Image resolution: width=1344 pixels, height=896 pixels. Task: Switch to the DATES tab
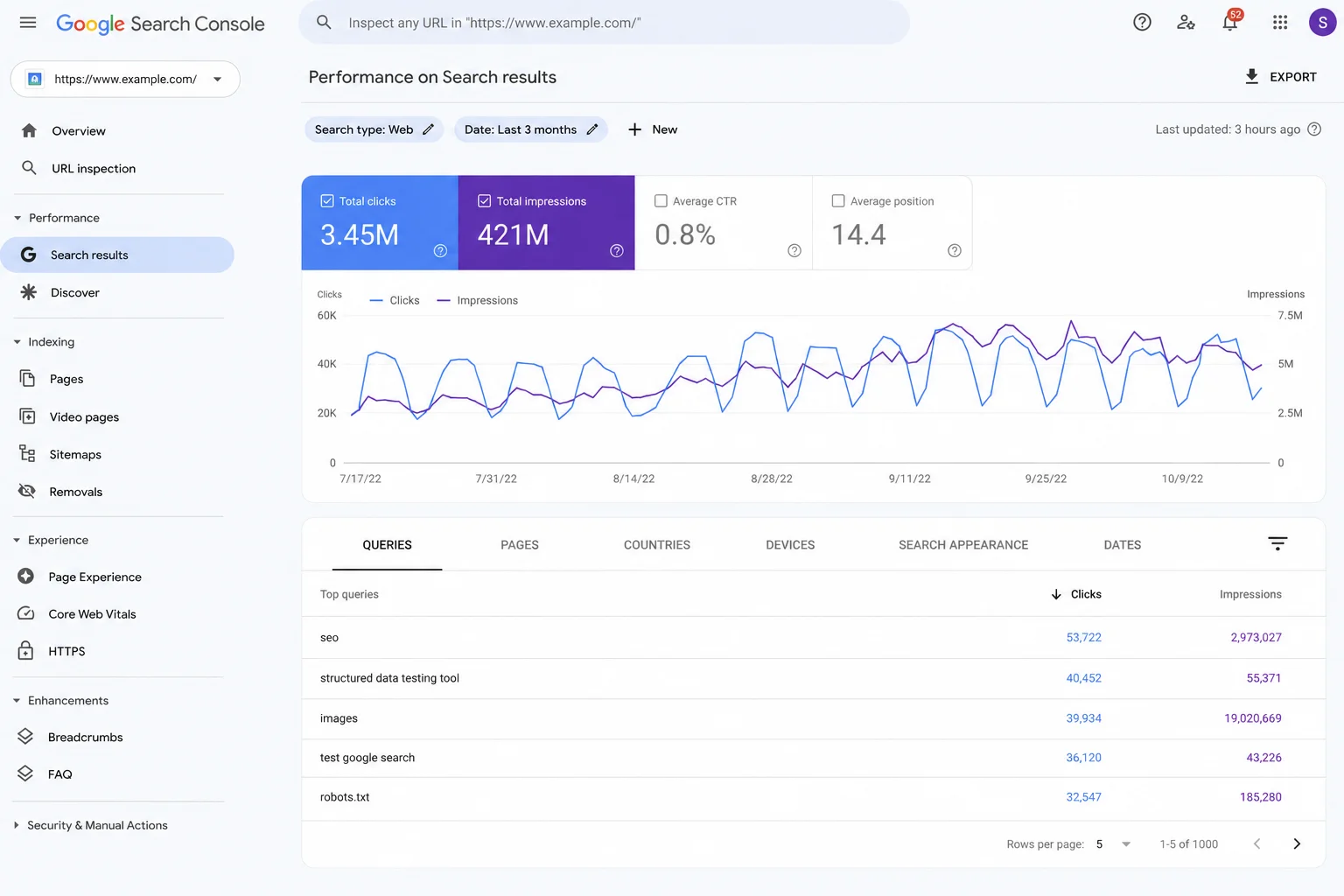1123,544
